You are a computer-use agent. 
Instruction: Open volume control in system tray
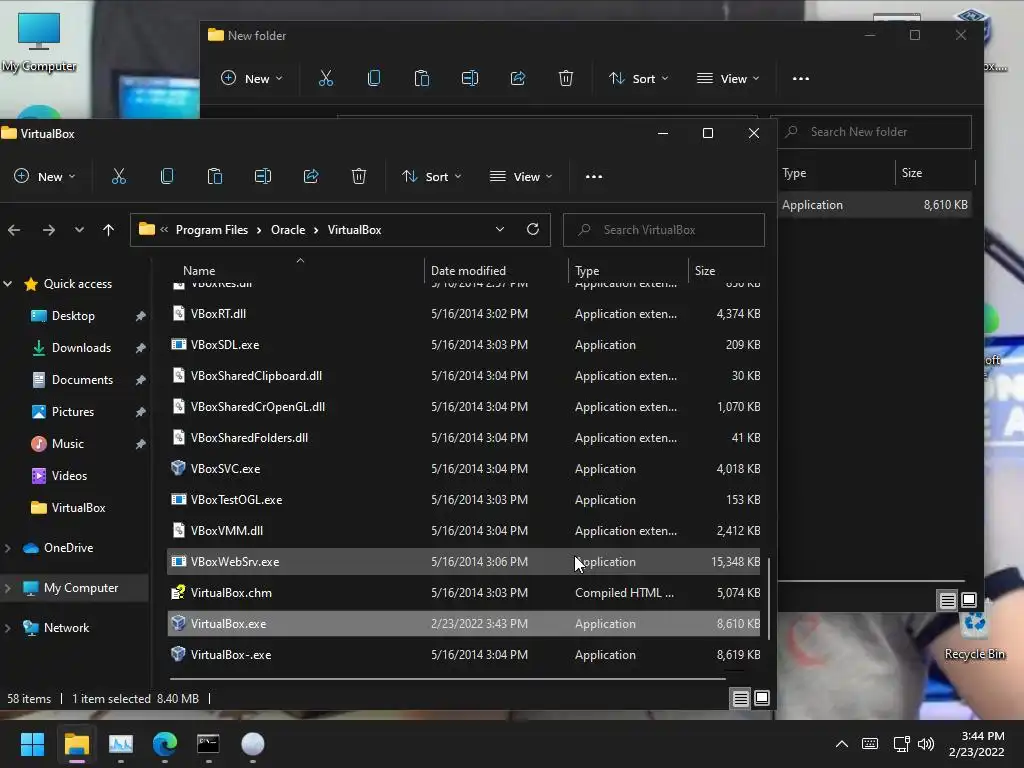pos(926,744)
